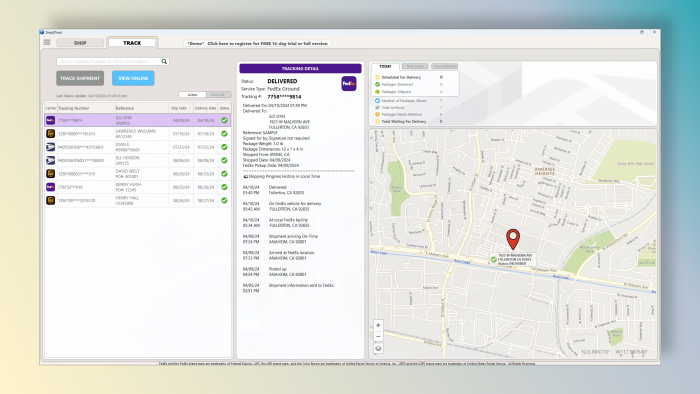Viewport: 700px width, 394px height.
Task: Switch to the SHIP tab
Action: [80, 43]
